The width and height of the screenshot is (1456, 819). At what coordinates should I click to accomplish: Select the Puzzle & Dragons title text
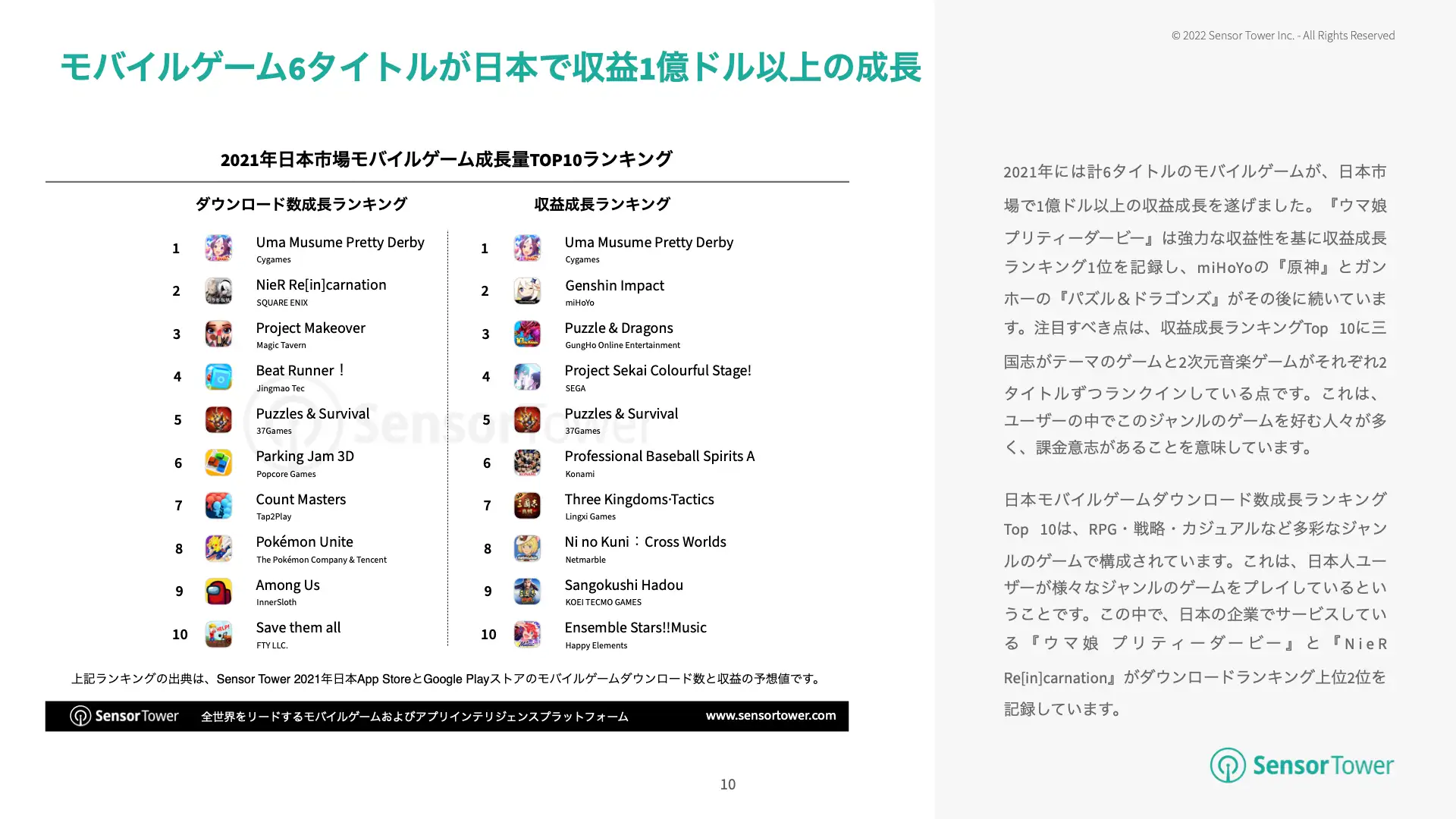click(619, 328)
